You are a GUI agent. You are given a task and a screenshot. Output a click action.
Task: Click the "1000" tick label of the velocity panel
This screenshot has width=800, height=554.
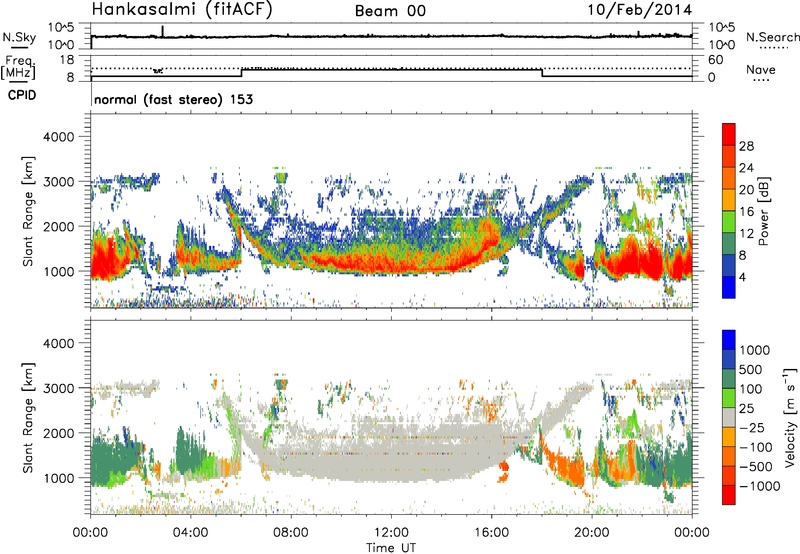click(x=58, y=478)
